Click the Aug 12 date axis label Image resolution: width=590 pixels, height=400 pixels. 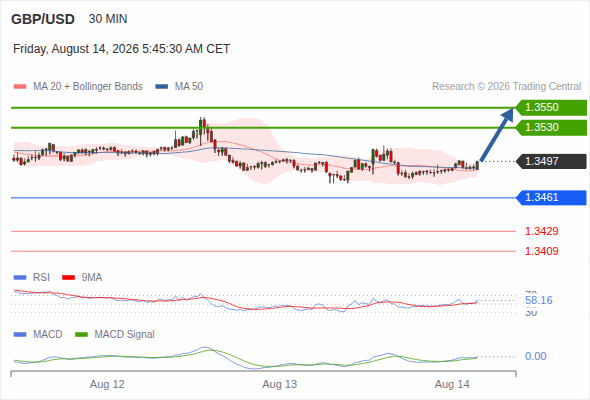point(107,384)
